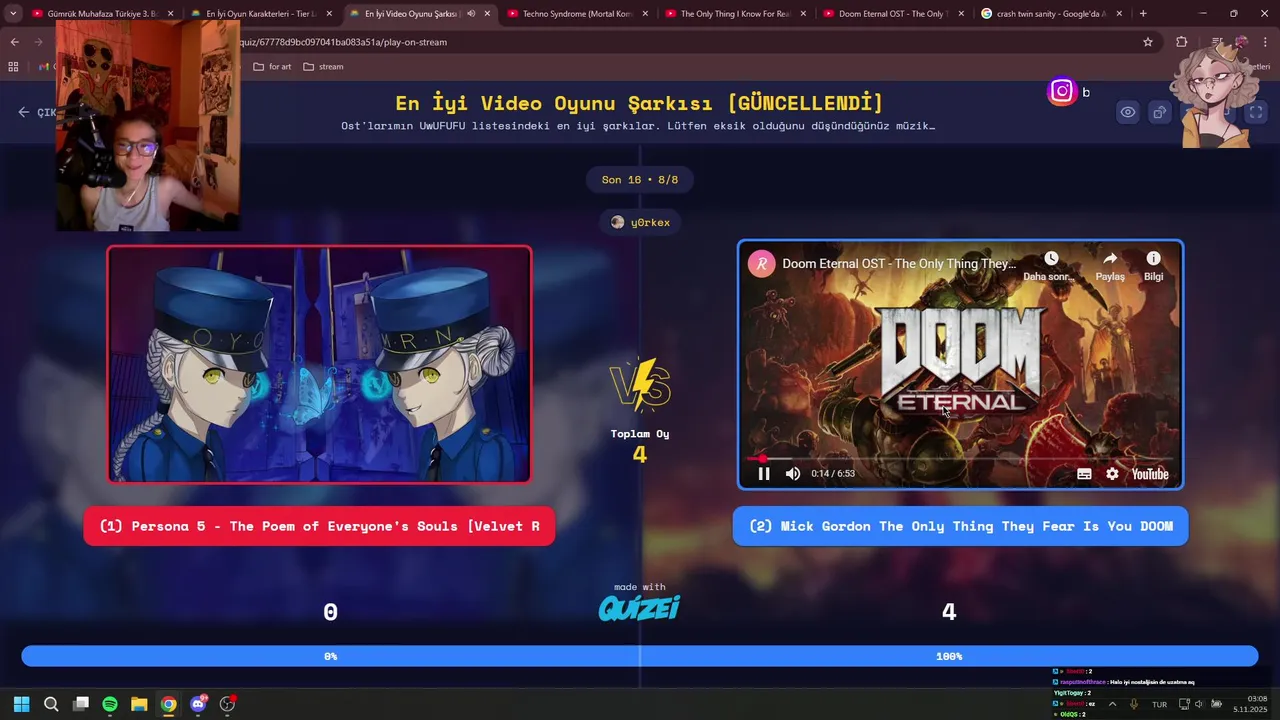The height and width of the screenshot is (720, 1280).
Task: Pause the Doom Eternal YouTube video
Action: (x=764, y=474)
